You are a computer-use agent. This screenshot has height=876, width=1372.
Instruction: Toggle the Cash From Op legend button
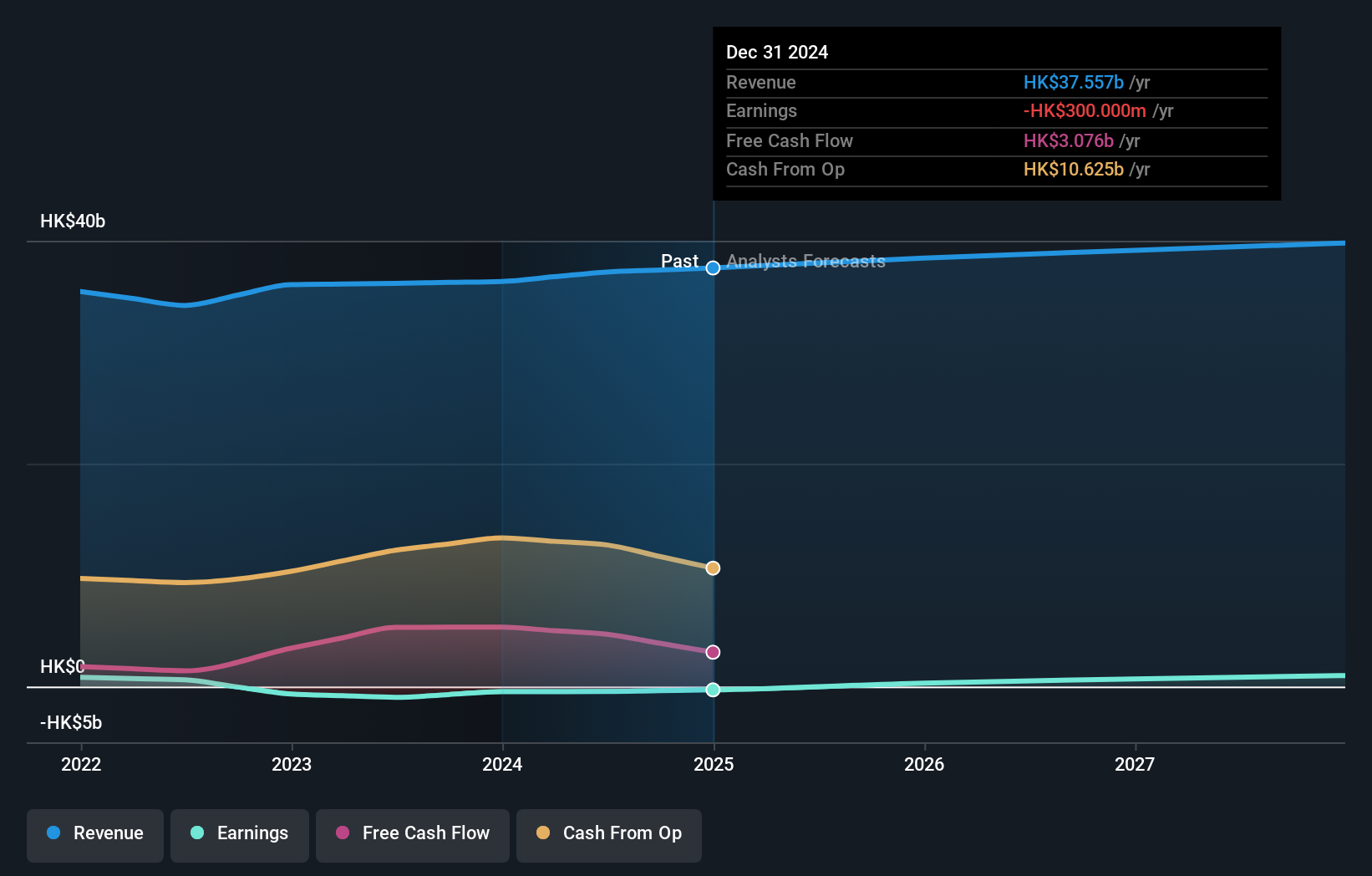click(x=609, y=835)
